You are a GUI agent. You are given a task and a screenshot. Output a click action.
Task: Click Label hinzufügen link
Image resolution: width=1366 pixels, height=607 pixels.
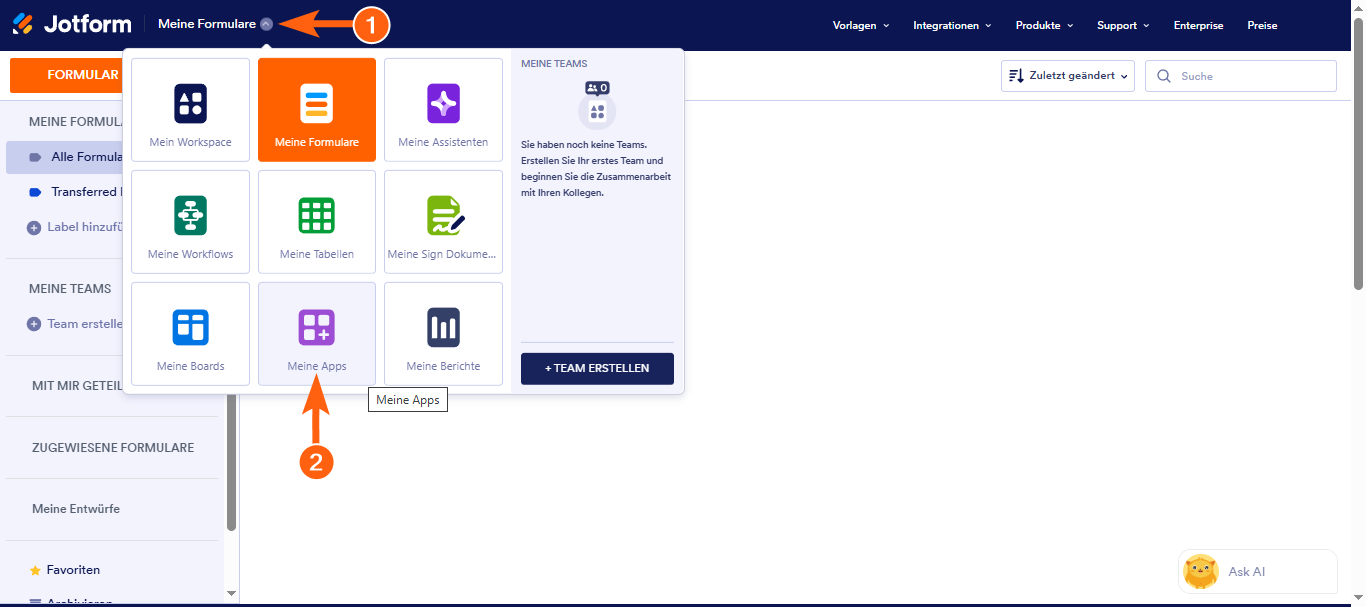[x=85, y=227]
